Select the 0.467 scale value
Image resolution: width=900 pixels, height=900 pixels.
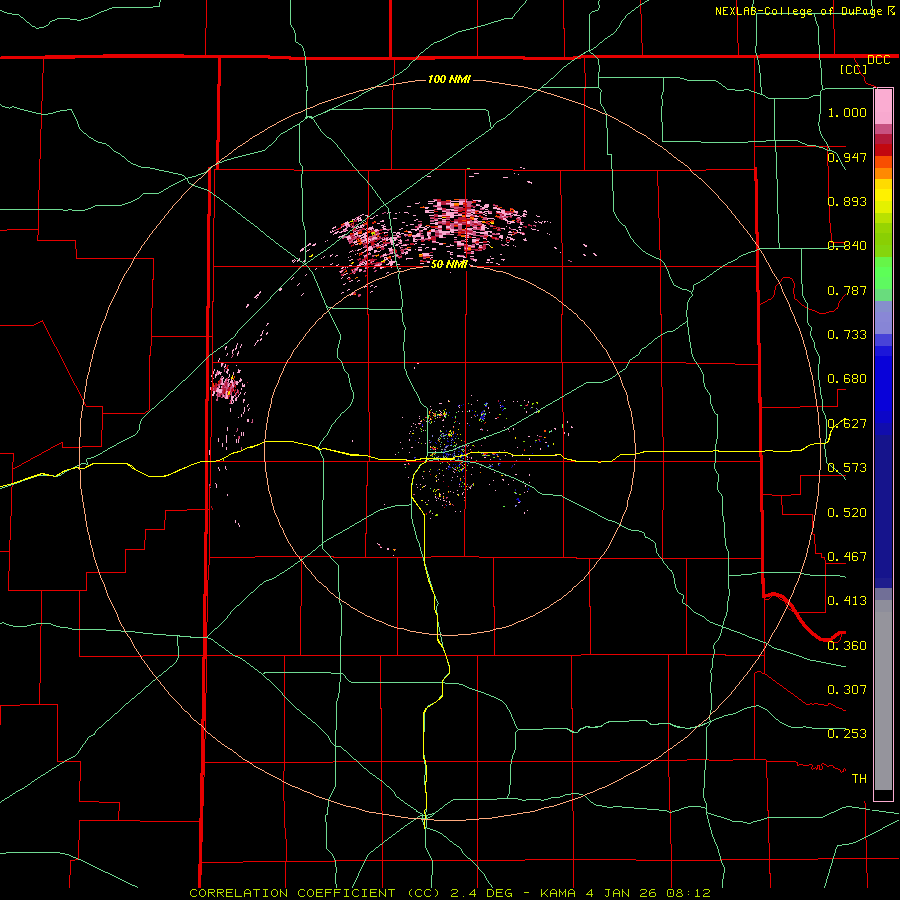[x=847, y=556]
